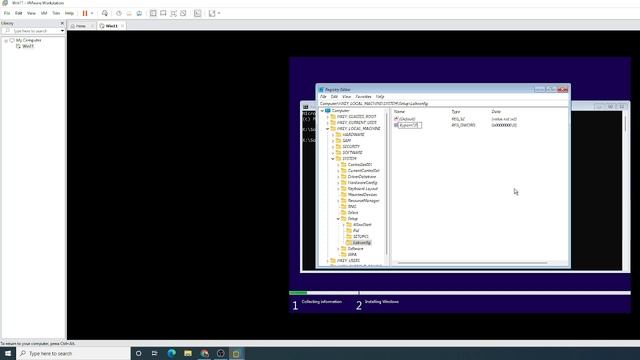Image resolution: width=640 pixels, height=360 pixels.
Task: Select the SAM key
Action: (x=347, y=140)
